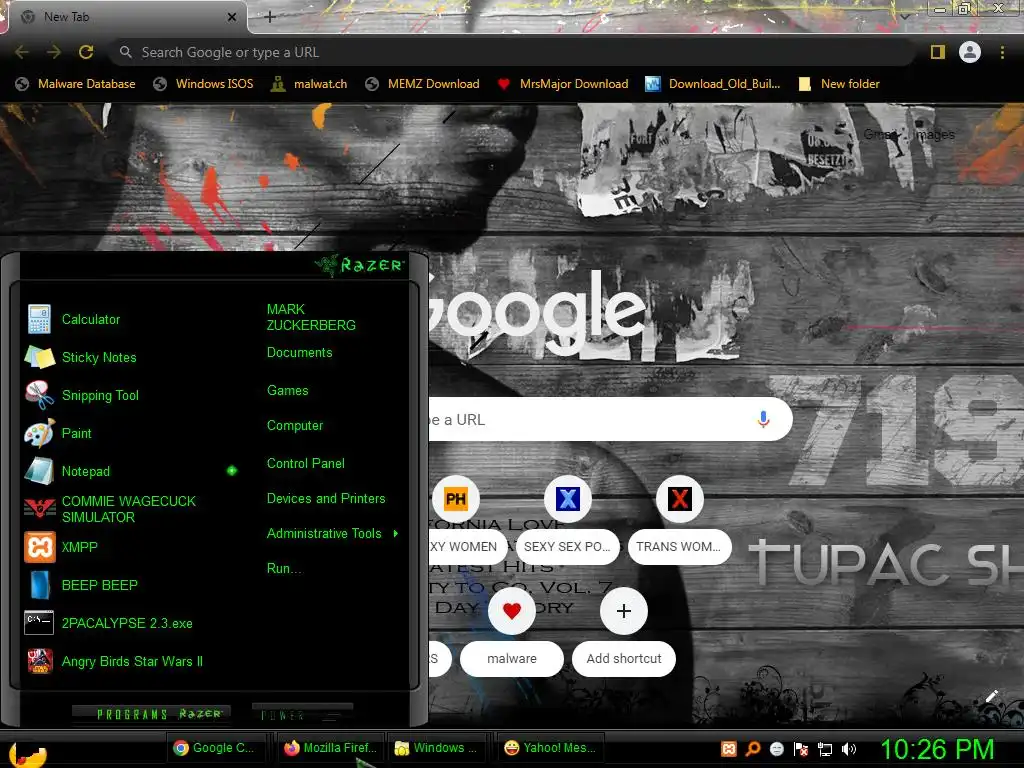Click the Chrome address bar

point(513,52)
